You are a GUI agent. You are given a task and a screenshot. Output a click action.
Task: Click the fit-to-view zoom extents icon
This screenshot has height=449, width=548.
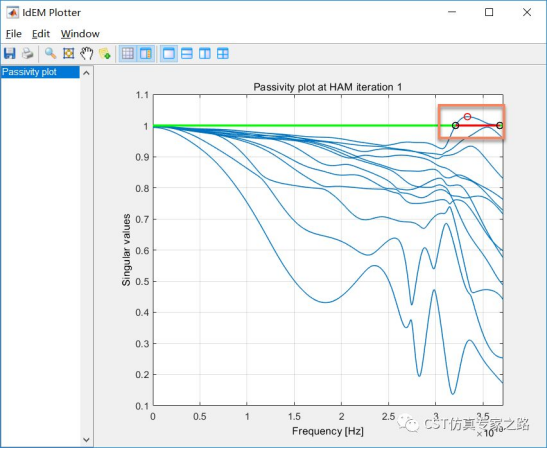pos(68,53)
